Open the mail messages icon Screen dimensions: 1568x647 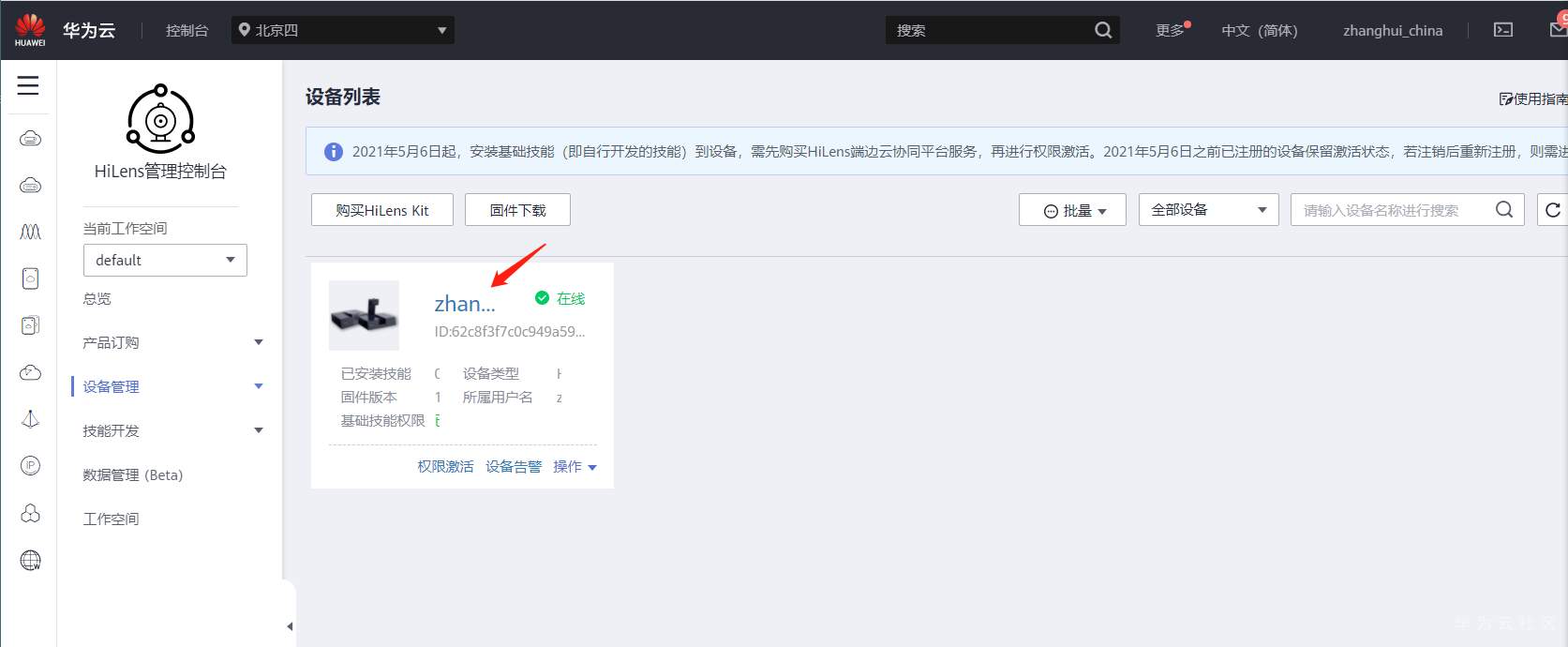[1558, 30]
